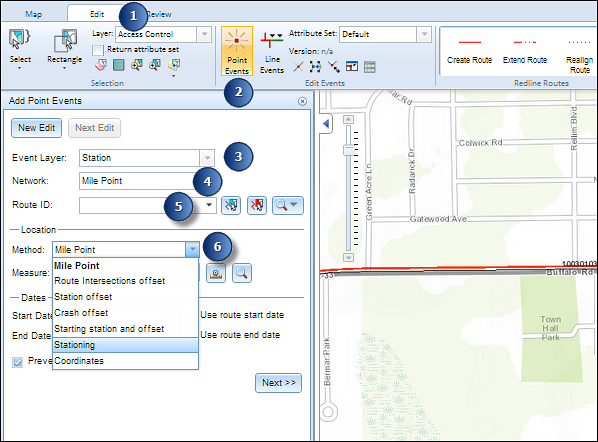Select the Extend Route tool
The width and height of the screenshot is (598, 442).
pyautogui.click(x=525, y=51)
